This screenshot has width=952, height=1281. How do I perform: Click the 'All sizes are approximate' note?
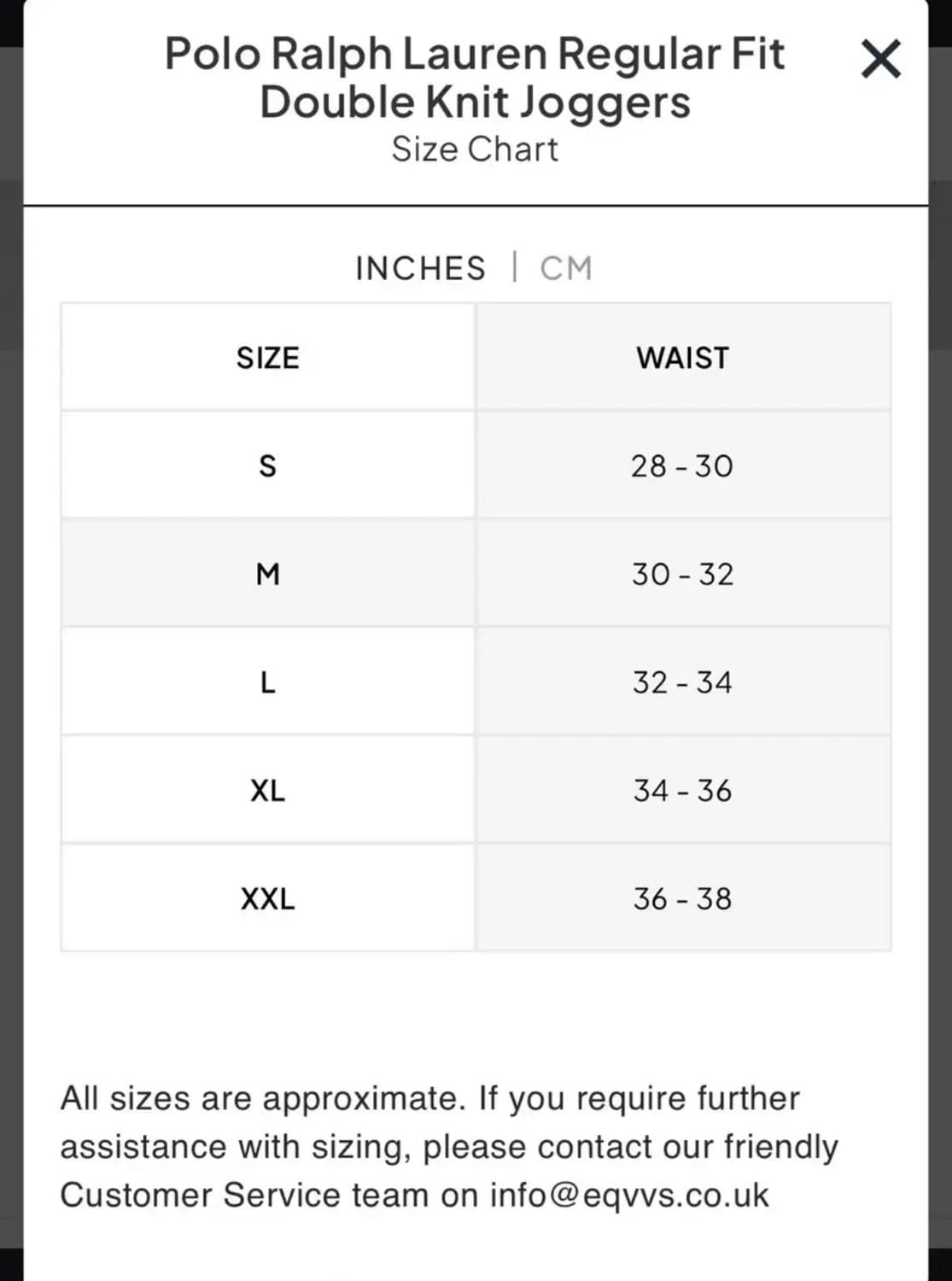coord(430,1099)
